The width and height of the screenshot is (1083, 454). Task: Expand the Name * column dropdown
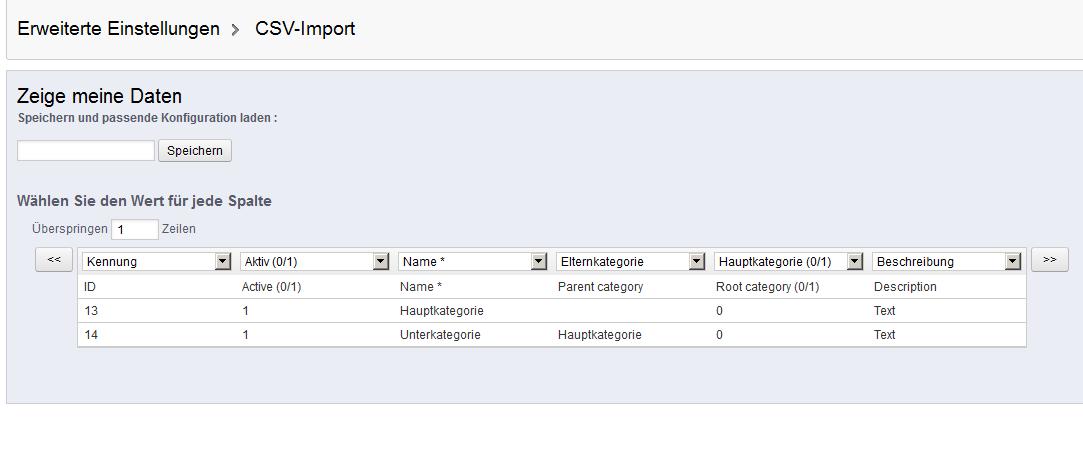tap(473, 262)
